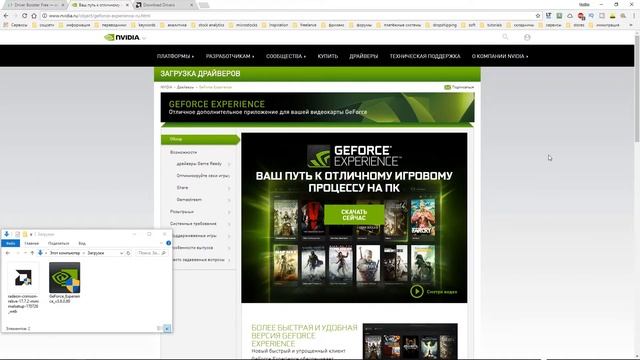Click the Подписаться subscribe icon
This screenshot has width=640, height=360.
point(447,87)
